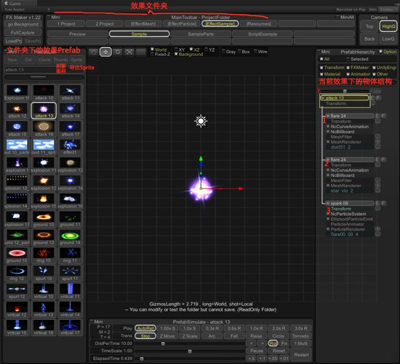The image size is (400, 364).
Task: Click the white light gizmo in viewport
Action: coord(201,121)
